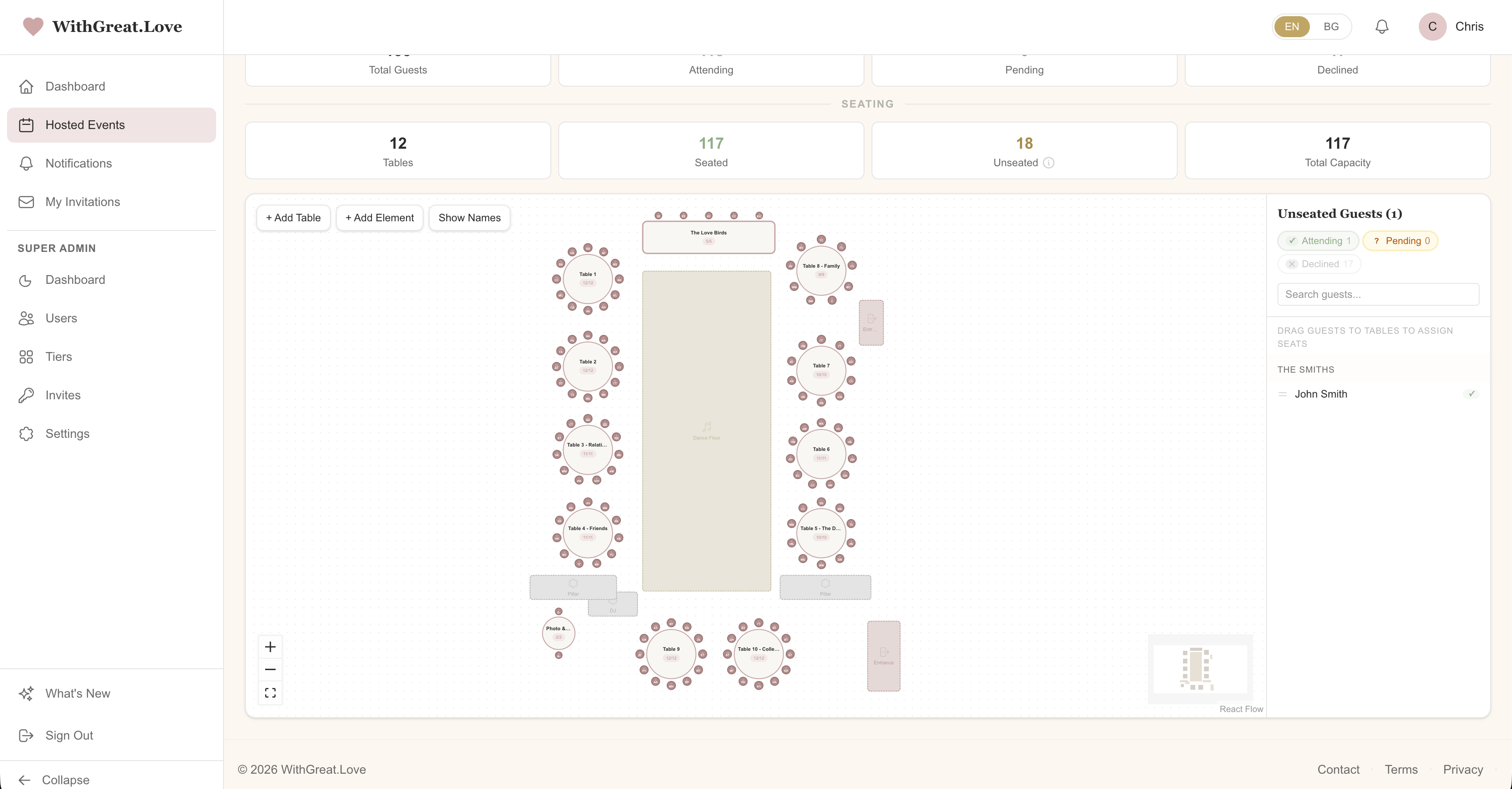
Task: Switch language to BG
Action: click(x=1330, y=26)
